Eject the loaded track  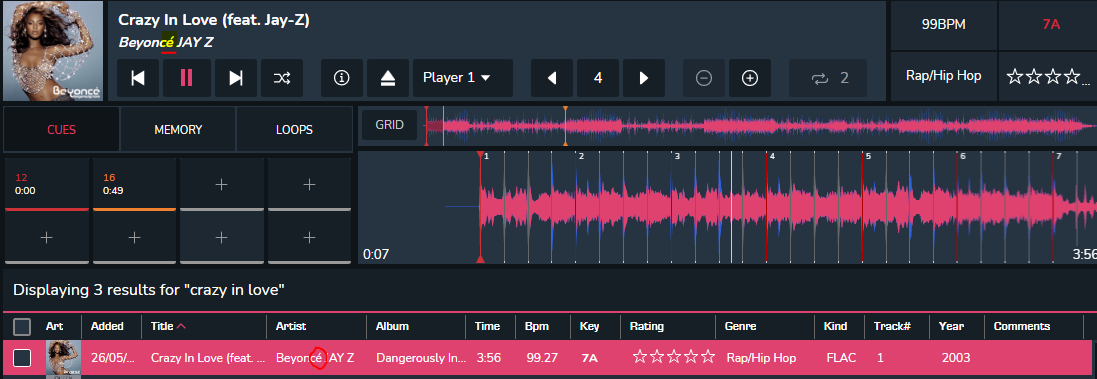coord(388,78)
